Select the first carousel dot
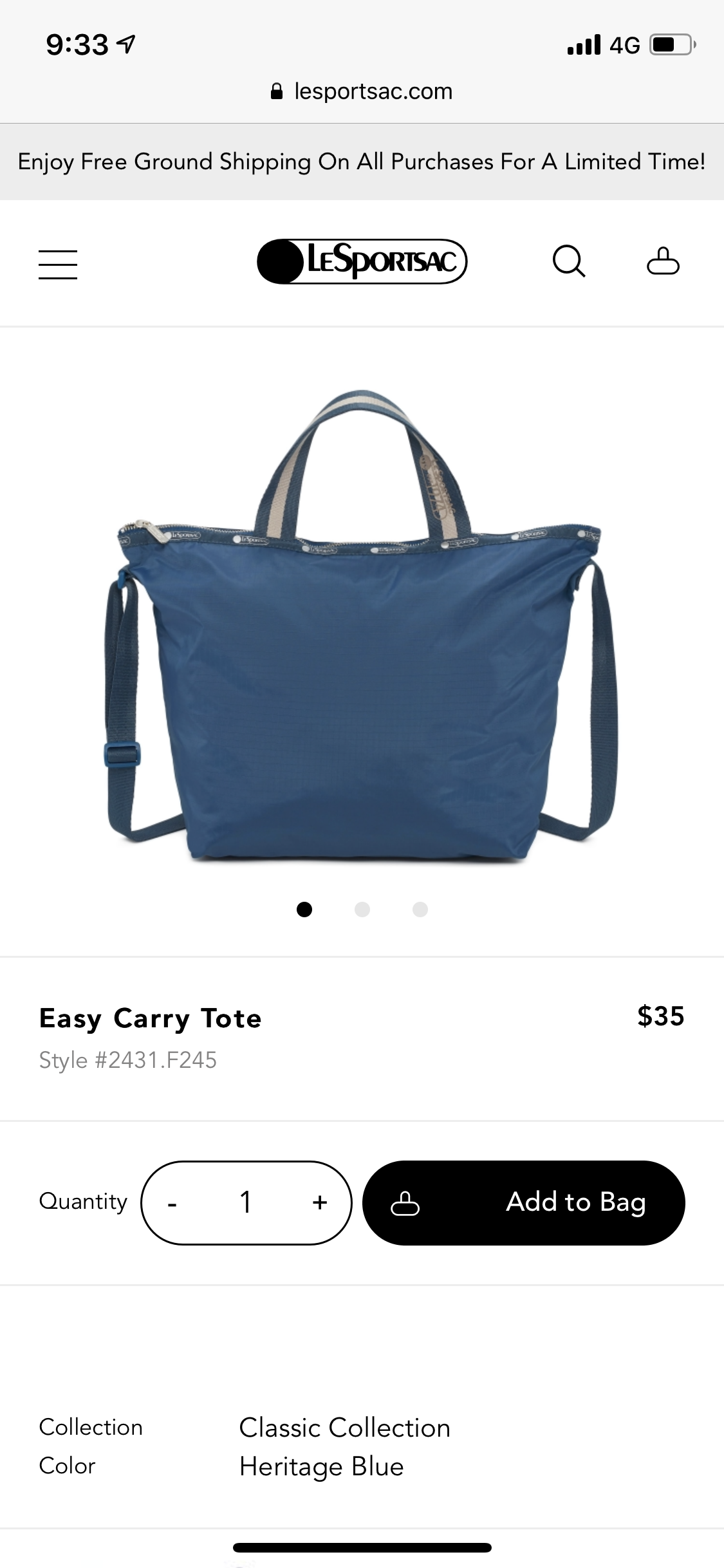 (x=304, y=909)
